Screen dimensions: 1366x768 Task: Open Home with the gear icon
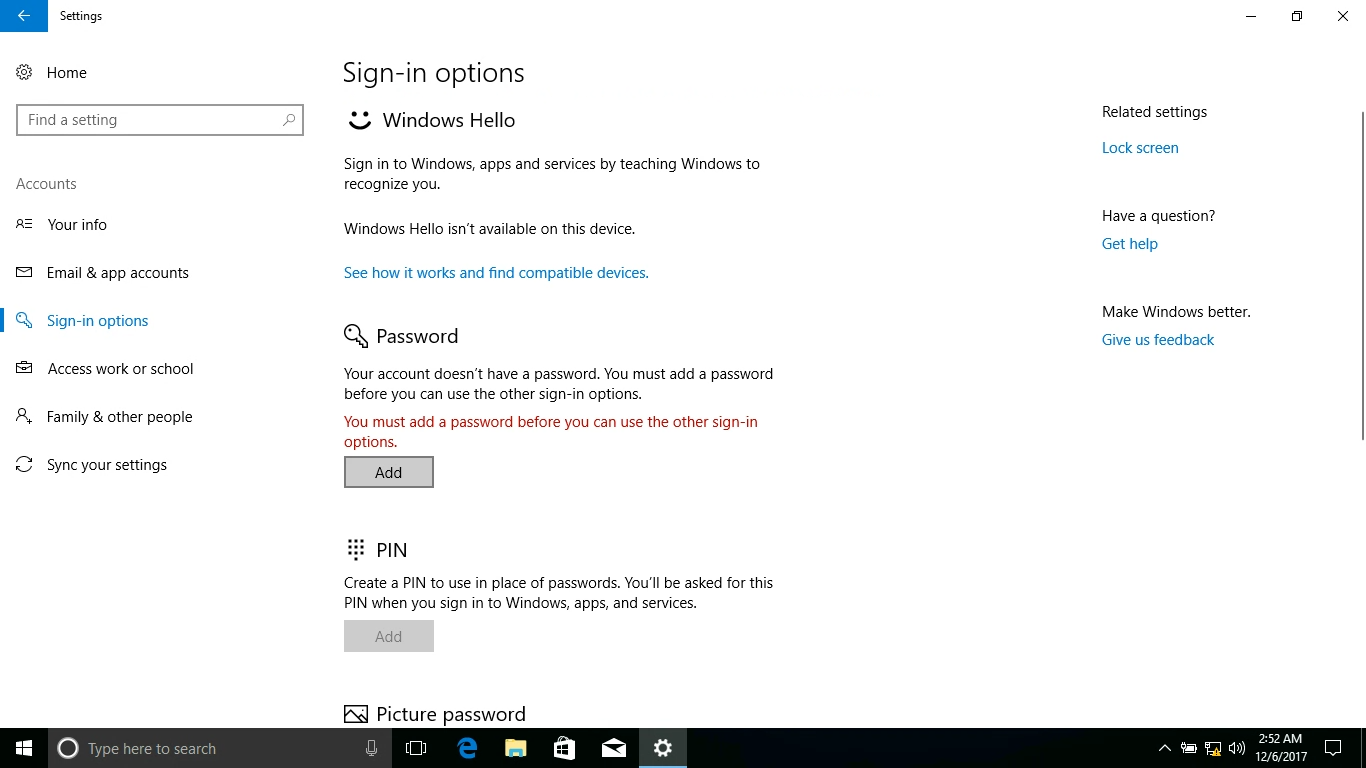[x=24, y=73]
